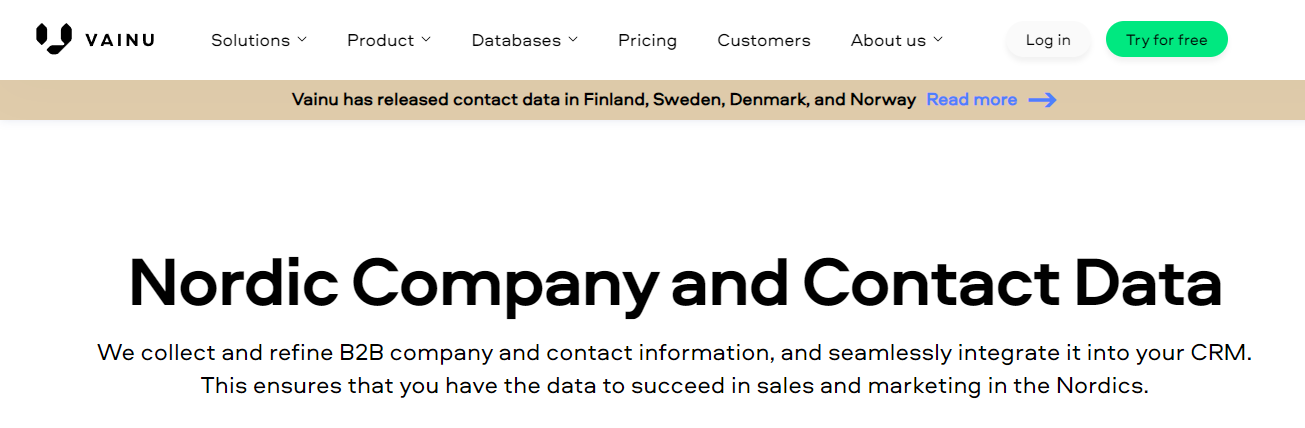
Task: Click the green Try for free button
Action: coord(1166,40)
